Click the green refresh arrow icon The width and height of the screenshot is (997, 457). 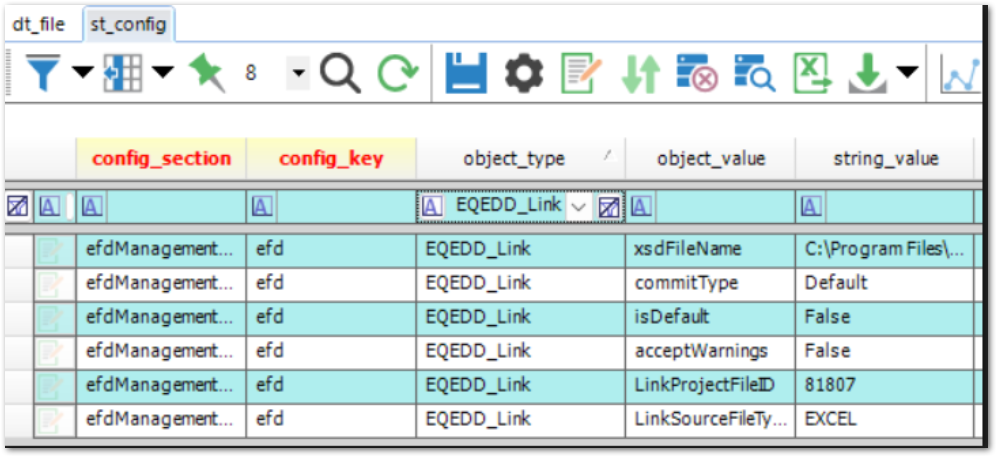tap(397, 73)
